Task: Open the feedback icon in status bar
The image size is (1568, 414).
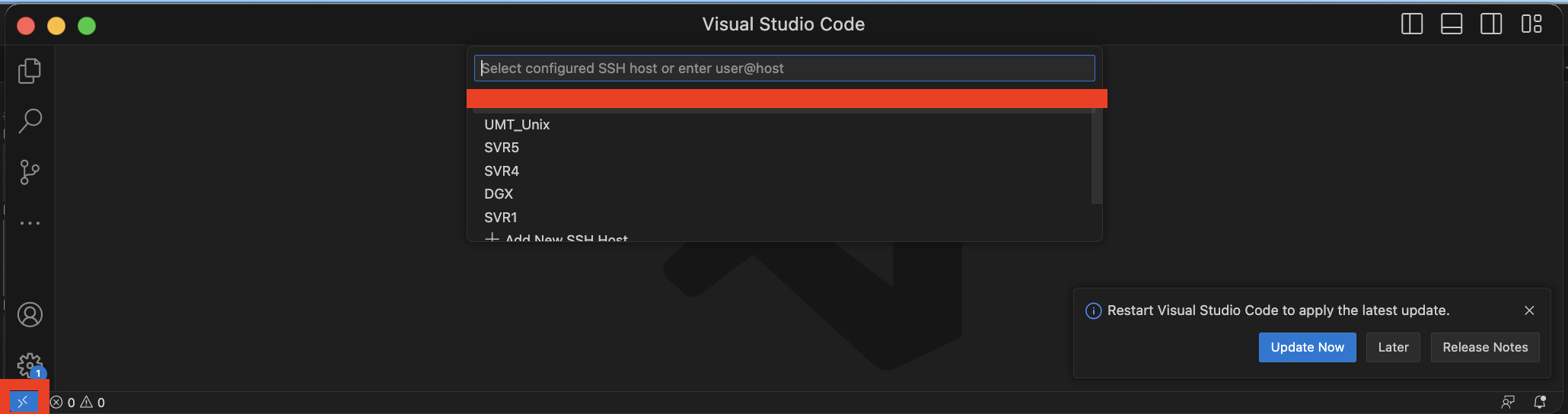Action: click(x=1508, y=402)
